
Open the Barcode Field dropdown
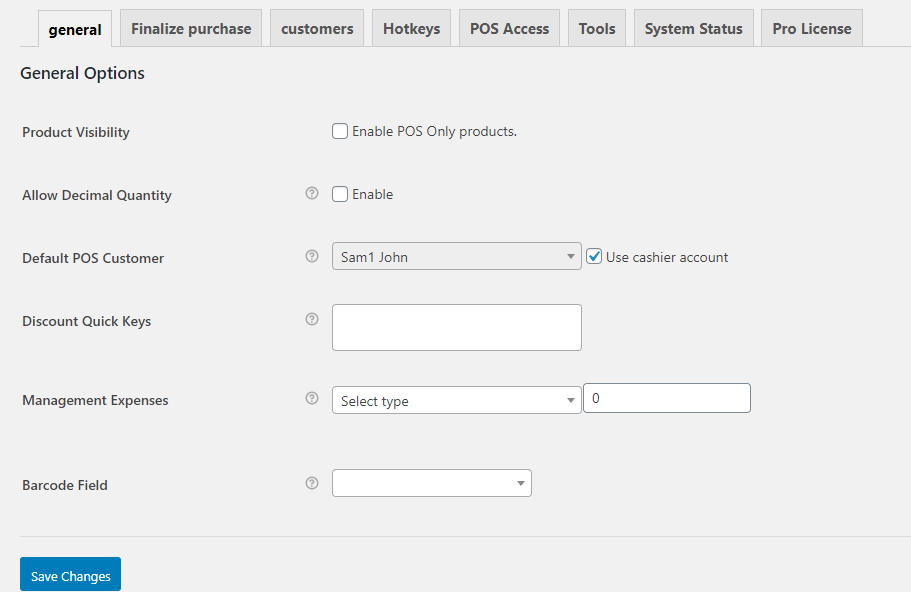[x=431, y=482]
